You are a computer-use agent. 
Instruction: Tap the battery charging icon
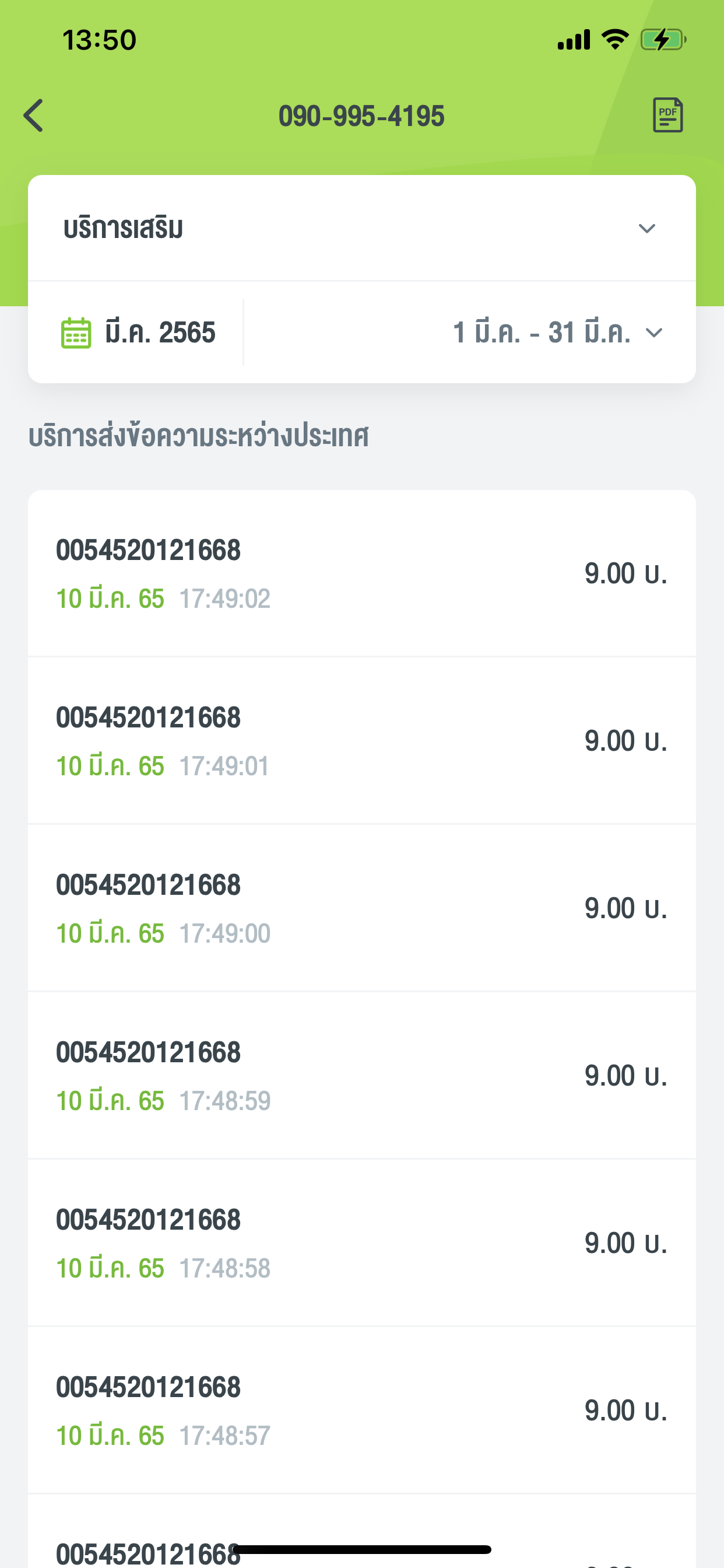pos(663,40)
